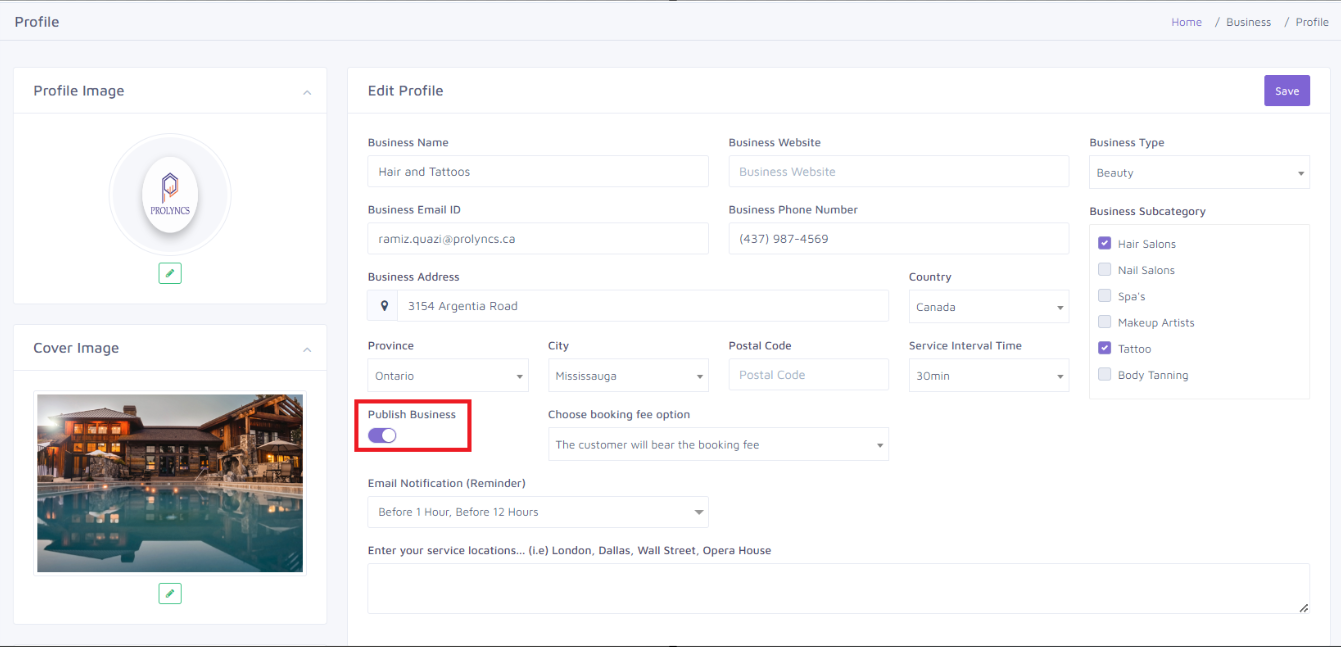The image size is (1341, 647).
Task: Open the Email Notification reminder dropdown
Action: 538,512
